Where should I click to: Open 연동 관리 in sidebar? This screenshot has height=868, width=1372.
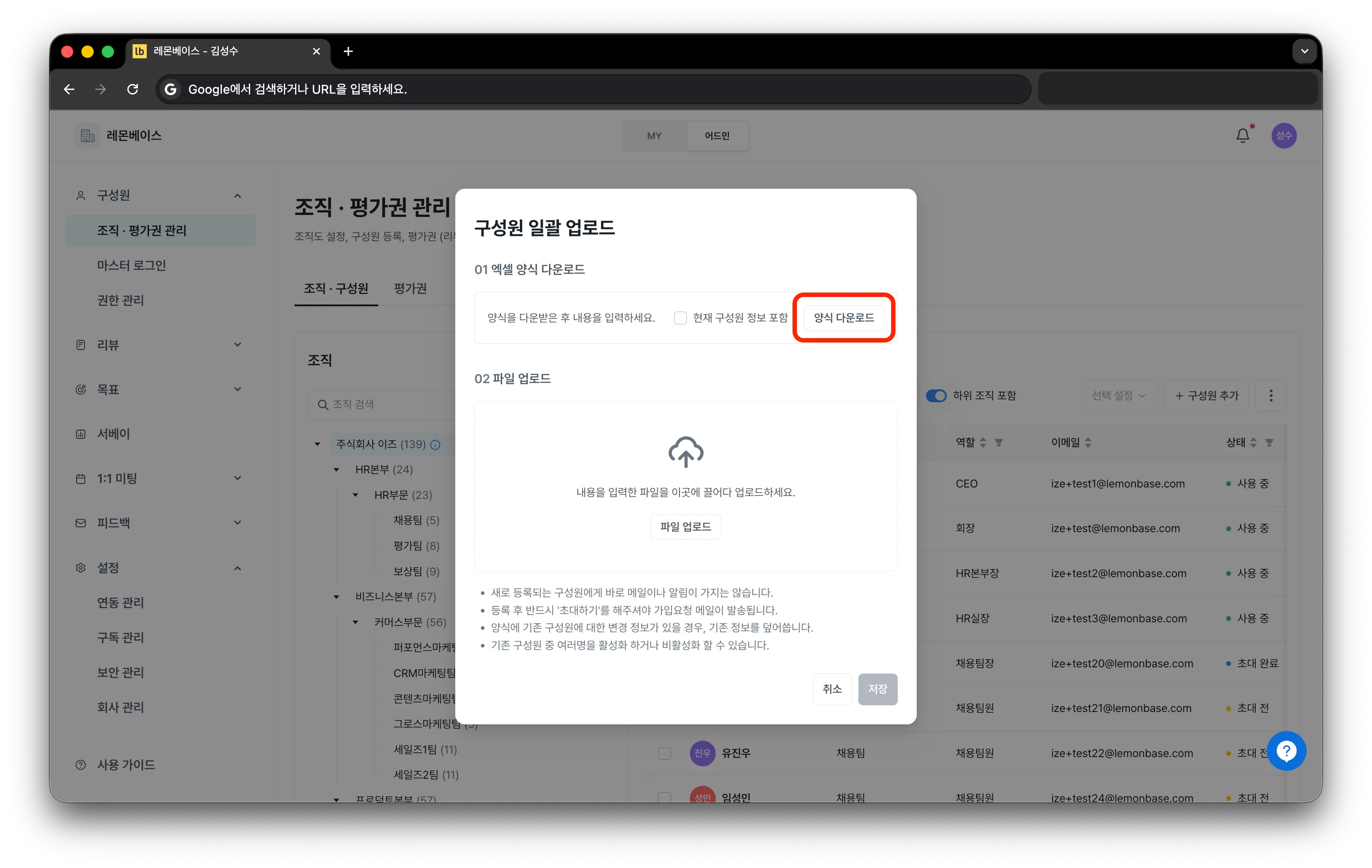point(120,602)
